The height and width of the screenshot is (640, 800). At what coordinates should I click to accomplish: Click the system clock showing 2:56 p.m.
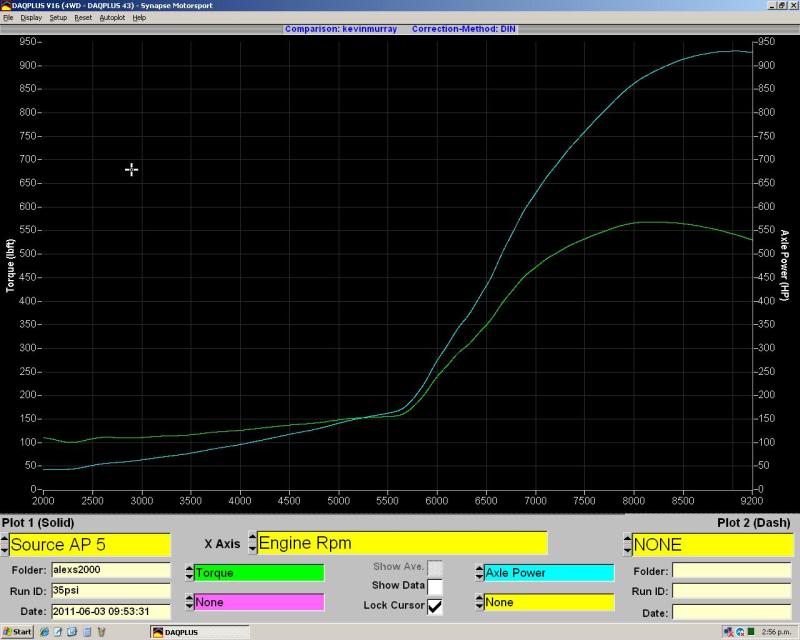click(x=777, y=632)
